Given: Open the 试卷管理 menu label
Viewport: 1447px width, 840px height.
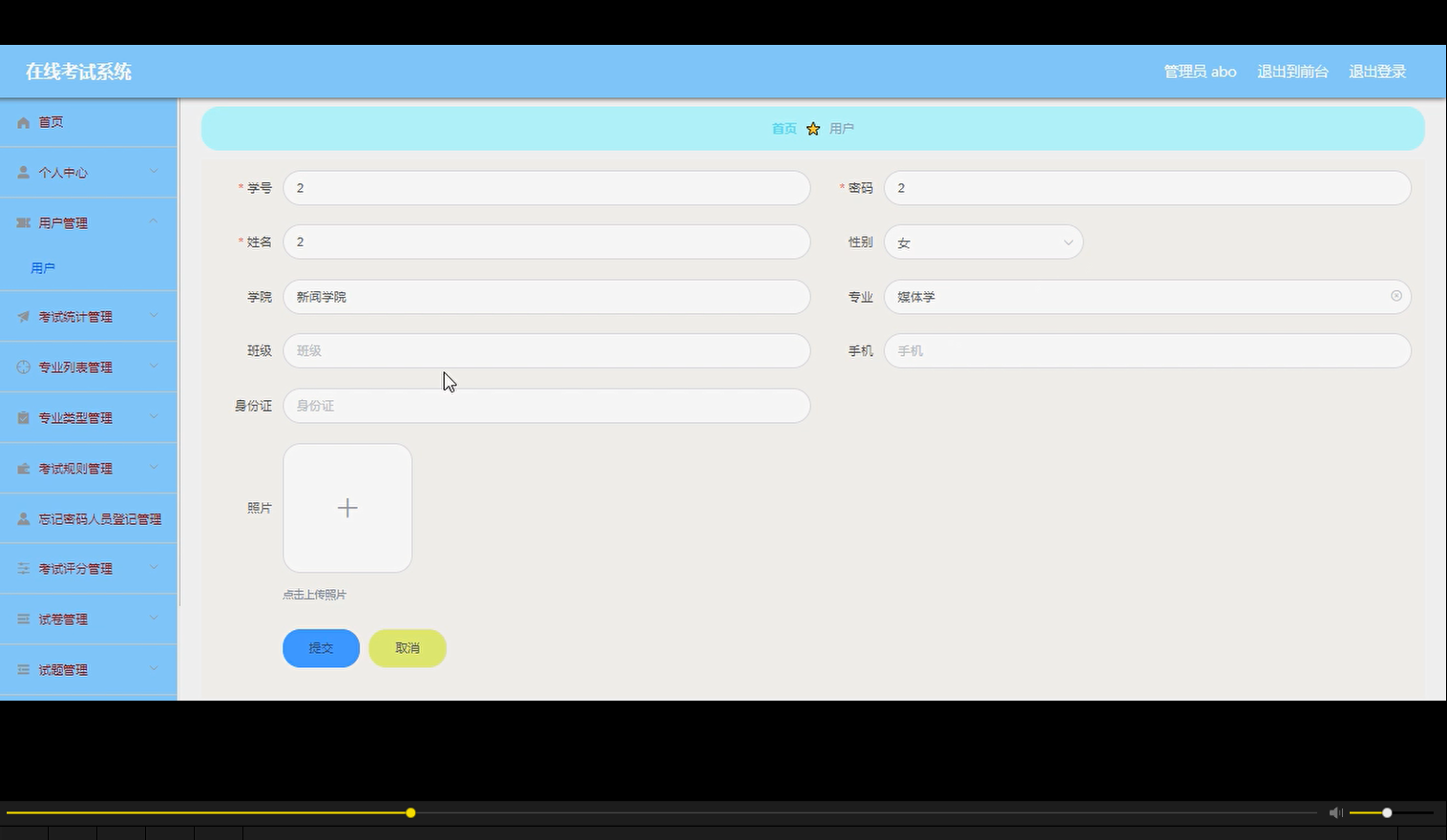Looking at the screenshot, I should (x=63, y=619).
